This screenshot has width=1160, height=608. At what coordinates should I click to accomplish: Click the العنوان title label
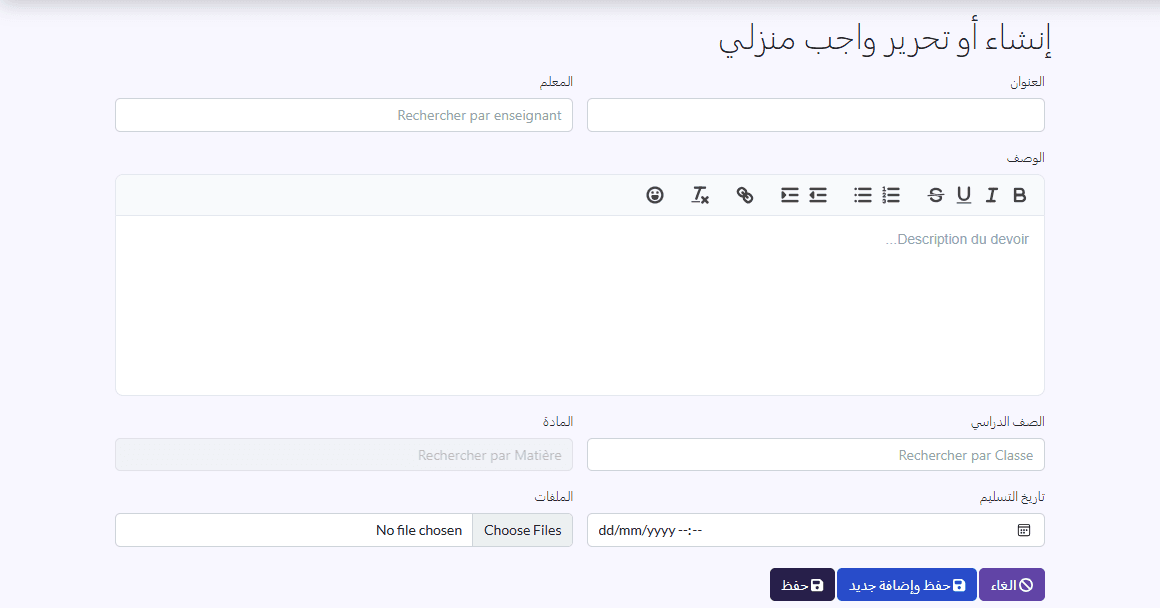(x=1028, y=82)
